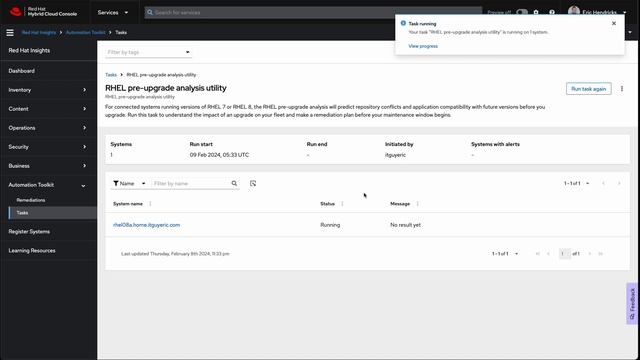This screenshot has height=360, width=640.
Task: Toggle the Preview off switch
Action: coord(522,12)
